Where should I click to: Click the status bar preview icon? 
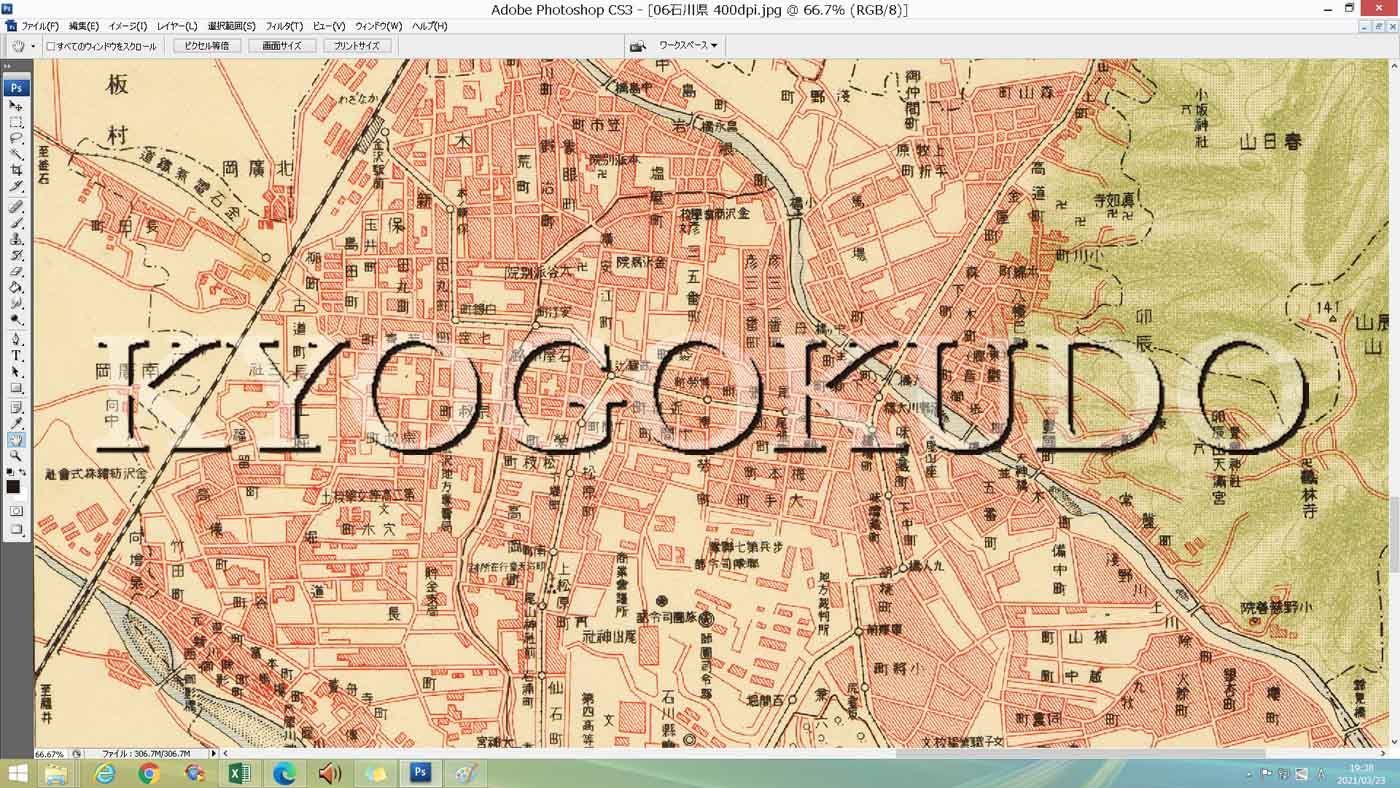(77, 754)
